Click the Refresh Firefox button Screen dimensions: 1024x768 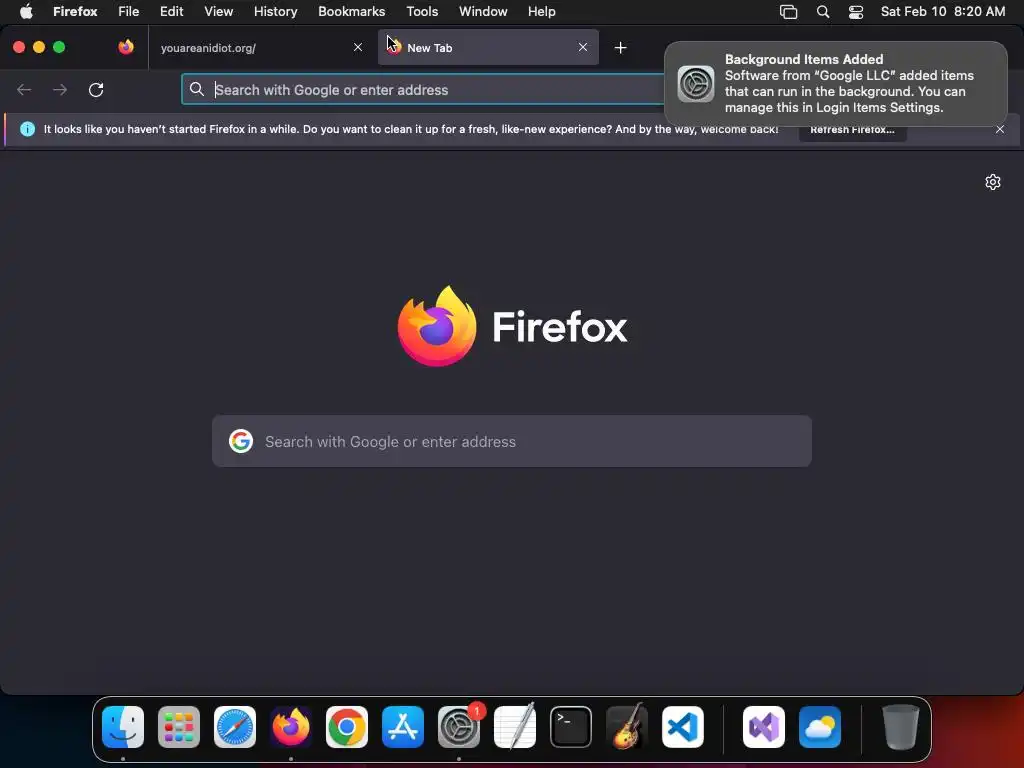click(x=852, y=129)
